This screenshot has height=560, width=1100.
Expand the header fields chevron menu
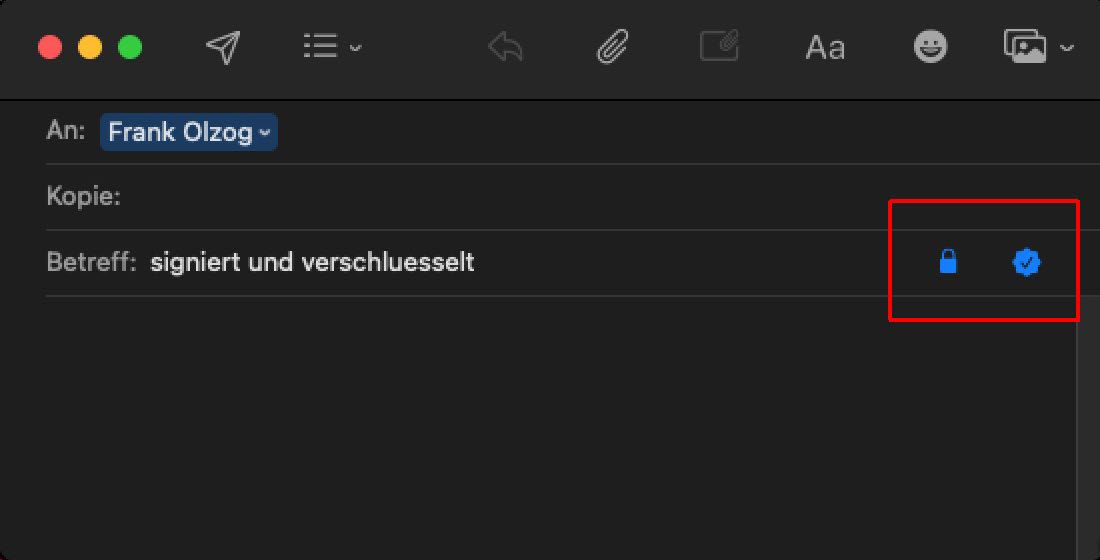click(x=355, y=48)
